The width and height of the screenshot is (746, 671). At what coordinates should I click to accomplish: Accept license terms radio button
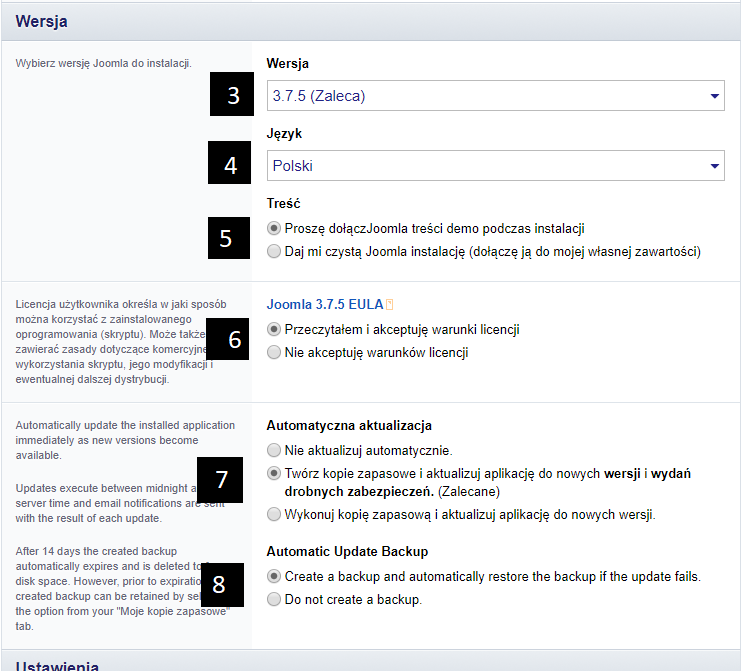pyautogui.click(x=274, y=329)
